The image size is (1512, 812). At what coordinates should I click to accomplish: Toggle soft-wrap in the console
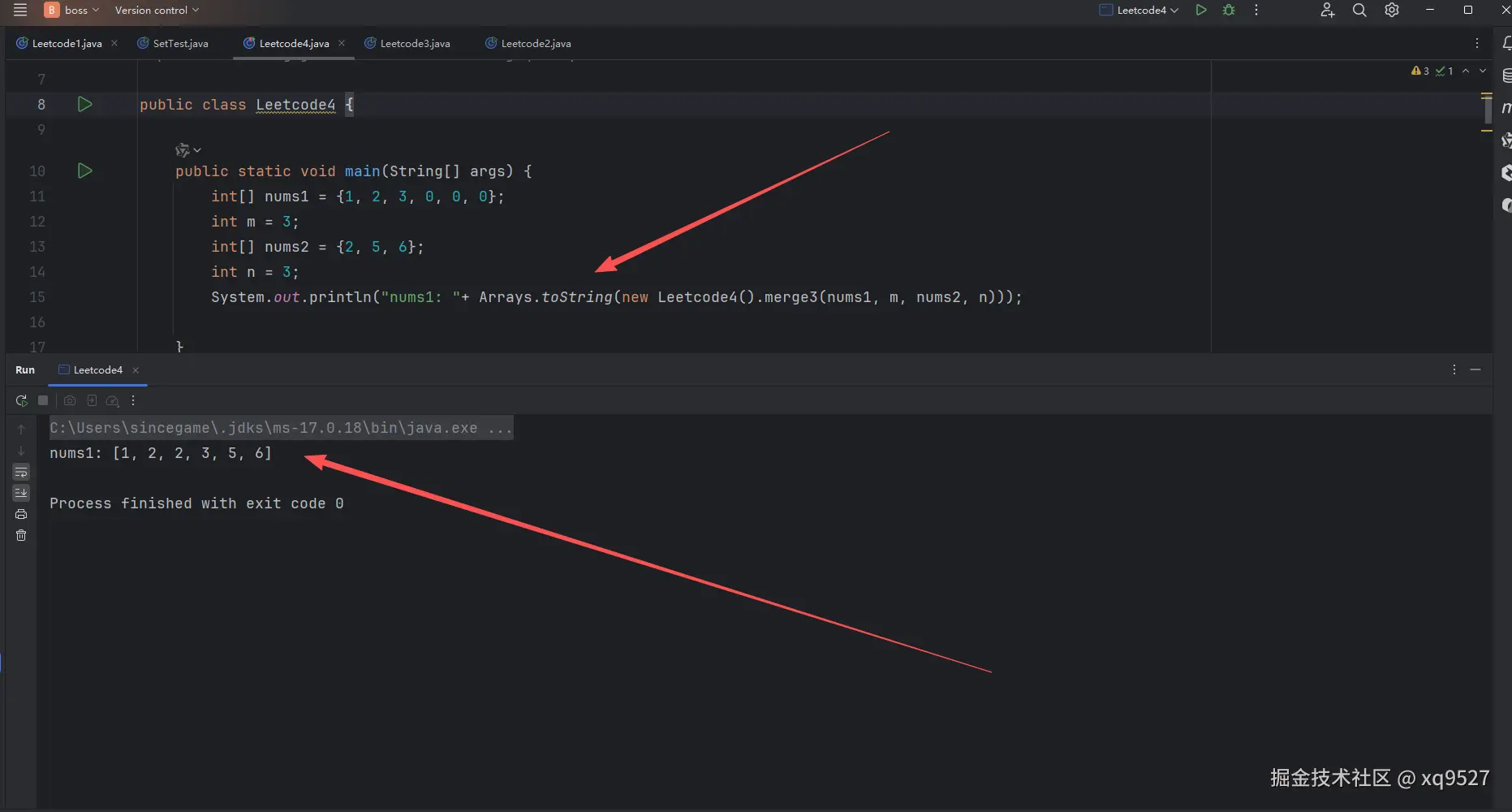coord(21,472)
